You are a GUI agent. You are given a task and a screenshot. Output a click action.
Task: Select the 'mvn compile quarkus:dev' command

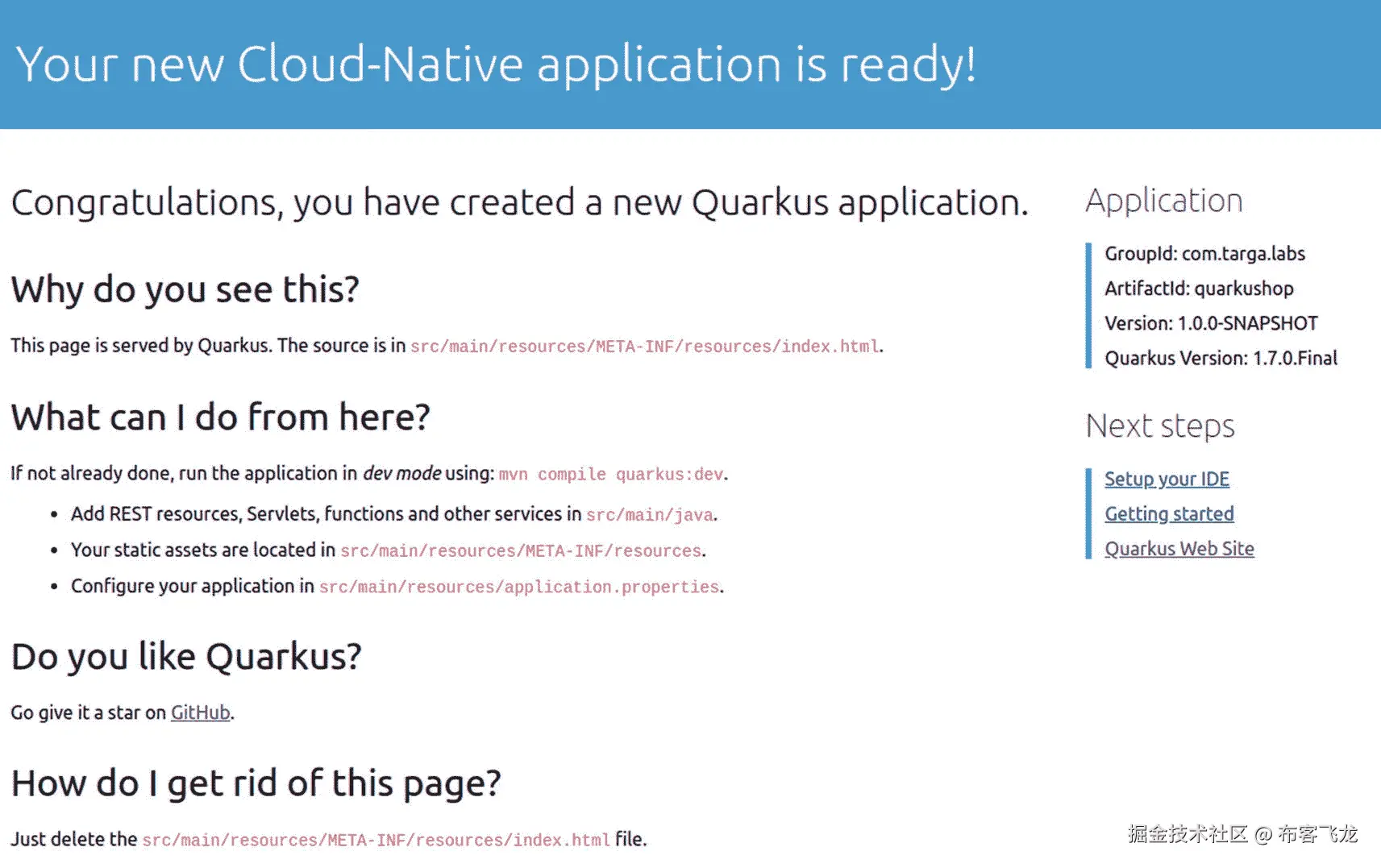(611, 475)
